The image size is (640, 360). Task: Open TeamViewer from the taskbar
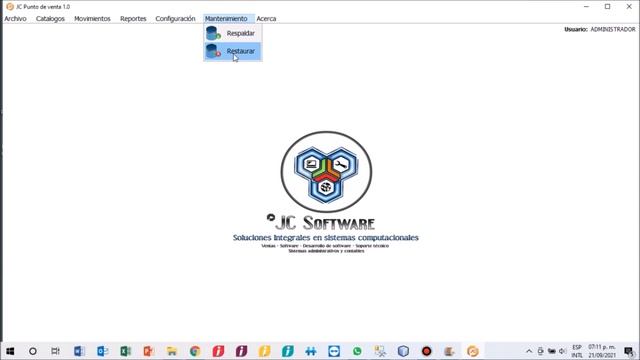tap(334, 351)
